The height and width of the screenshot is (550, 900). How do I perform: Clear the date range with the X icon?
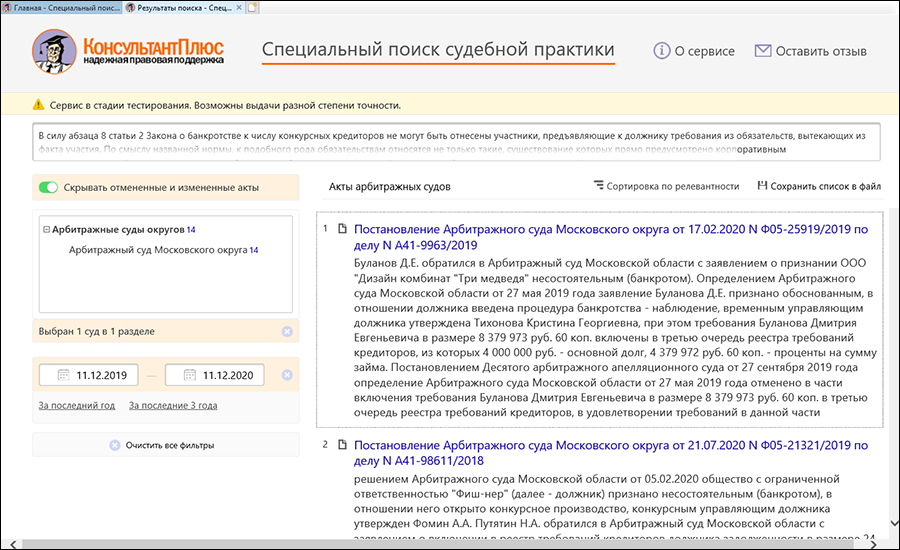point(287,375)
